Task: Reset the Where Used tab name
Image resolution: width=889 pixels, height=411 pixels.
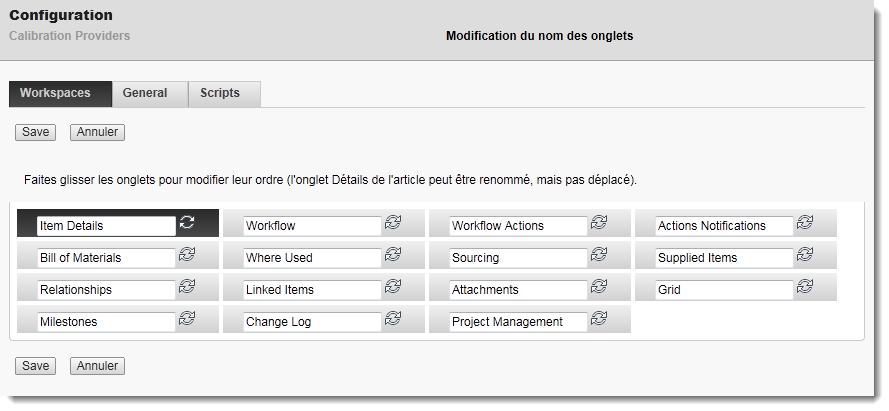Action: pyautogui.click(x=393, y=255)
